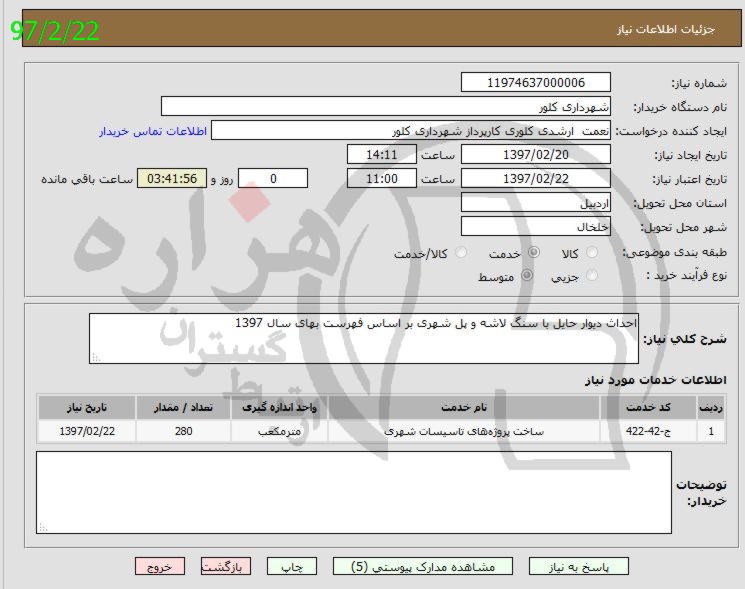745x589 pixels.
Task: Click the 'تاریخ نیاز' column header
Action: [87, 408]
